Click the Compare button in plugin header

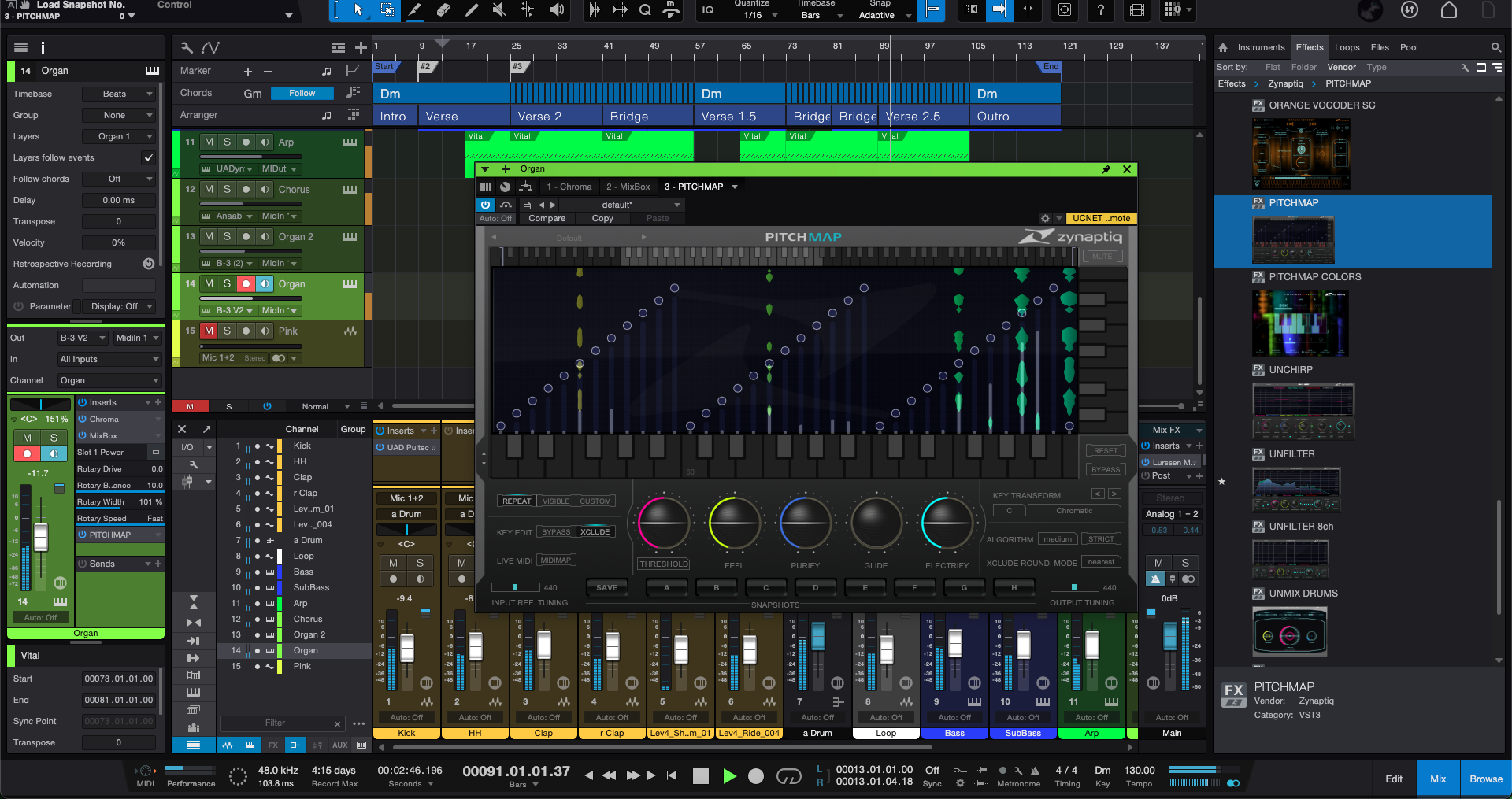coord(547,218)
